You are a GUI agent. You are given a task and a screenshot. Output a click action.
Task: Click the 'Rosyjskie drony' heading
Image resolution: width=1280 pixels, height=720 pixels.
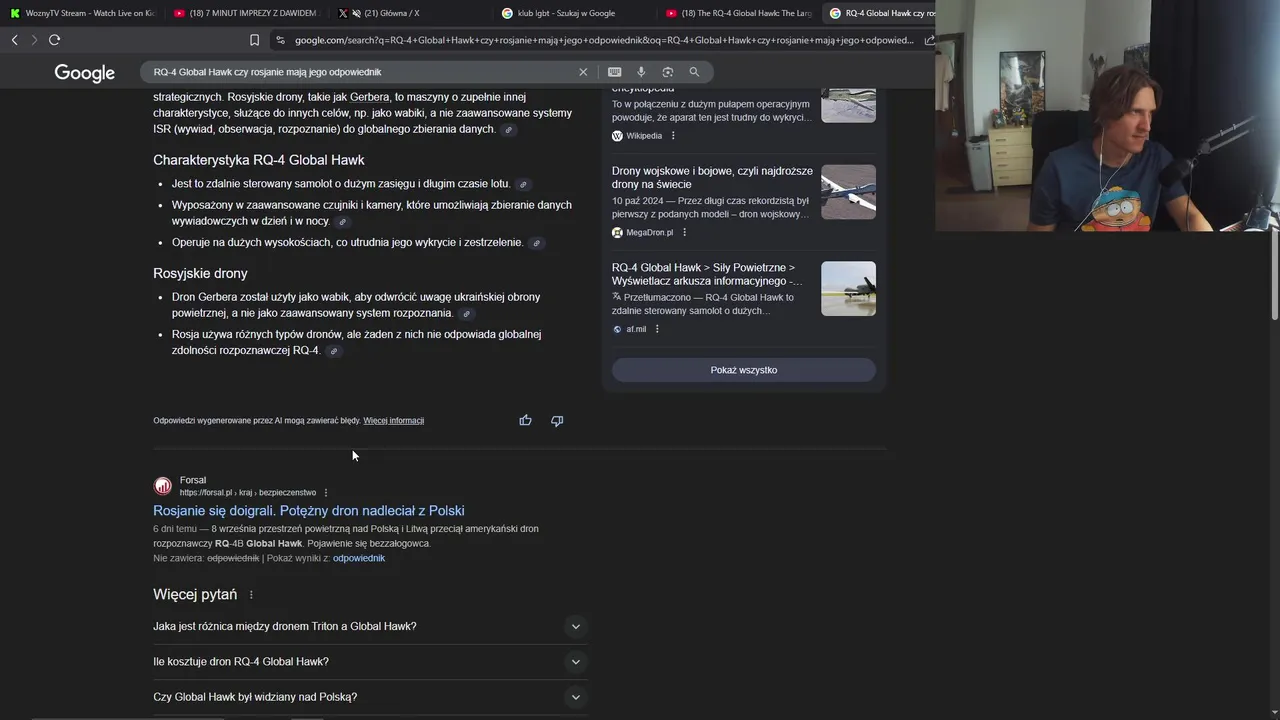coord(200,273)
